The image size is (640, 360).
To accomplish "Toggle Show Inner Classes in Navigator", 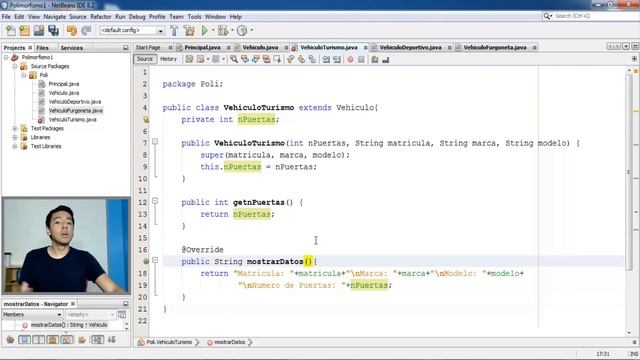I will [x=67, y=340].
